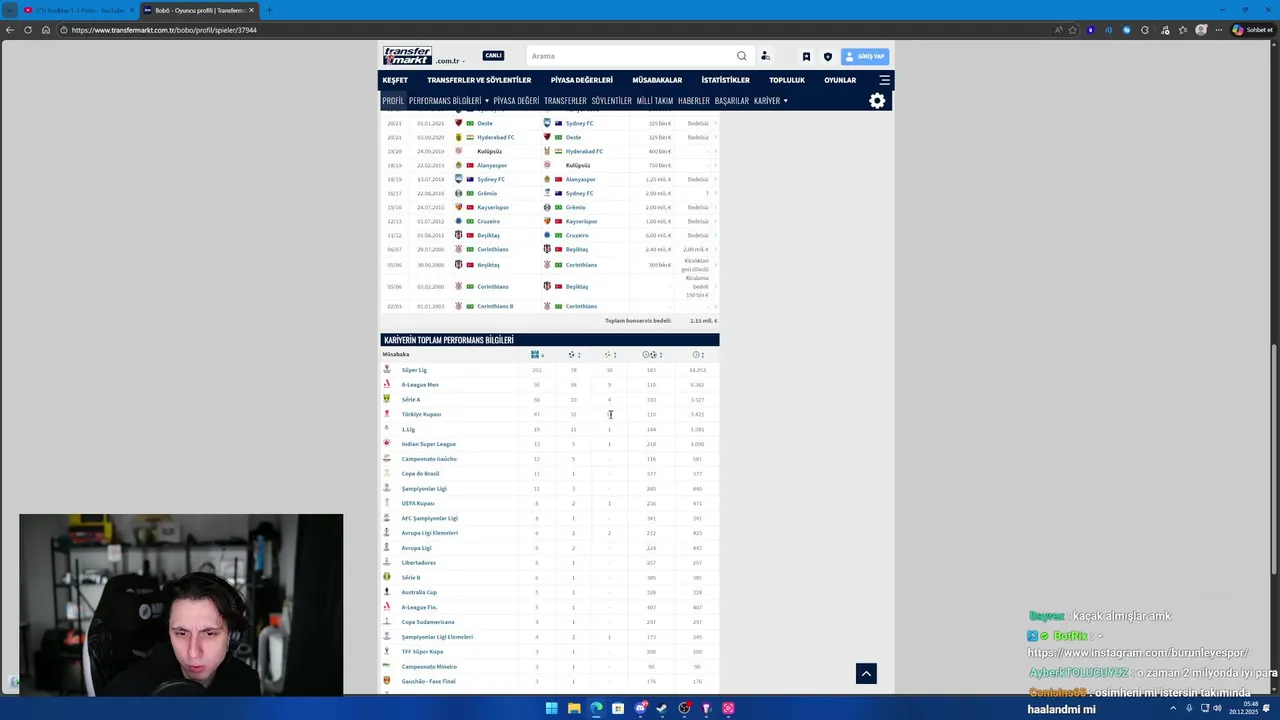Image resolution: width=1280 pixels, height=720 pixels.
Task: Open OYUNLAR menu
Action: point(840,80)
